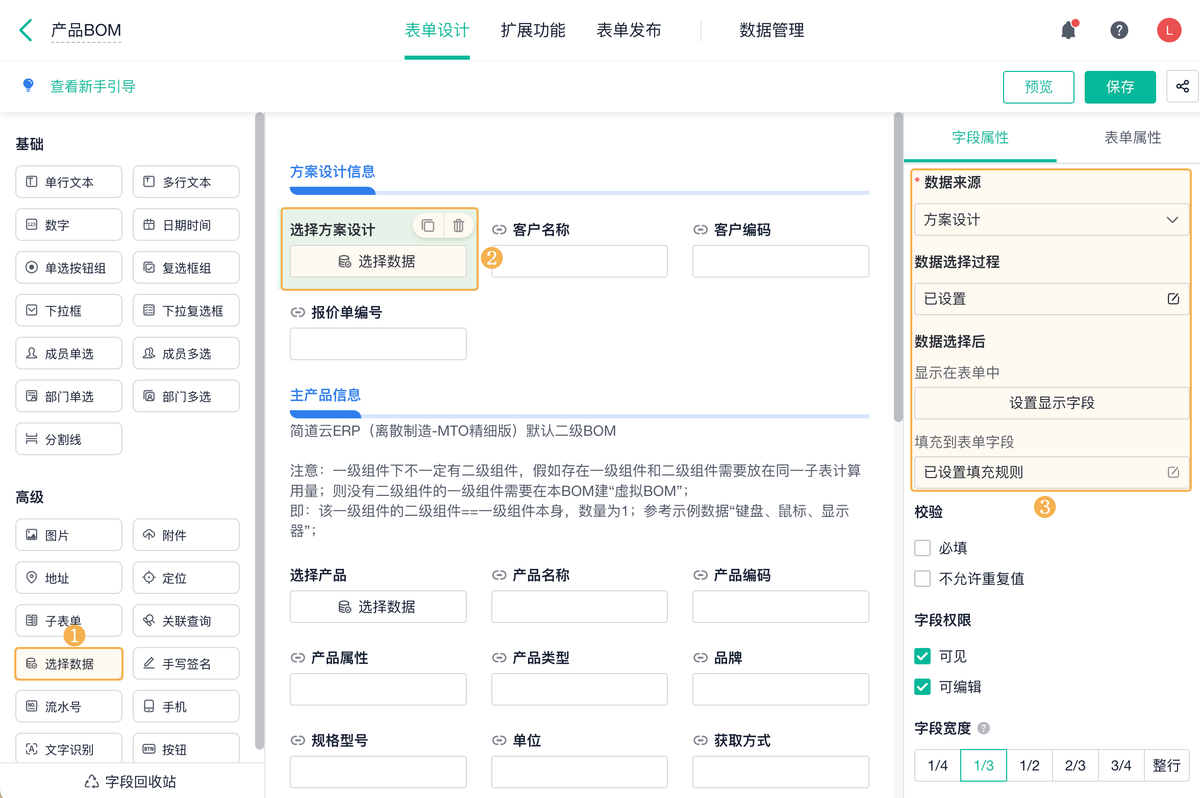Select the 定位 field type
This screenshot has height=798, width=1200.
coord(187,577)
